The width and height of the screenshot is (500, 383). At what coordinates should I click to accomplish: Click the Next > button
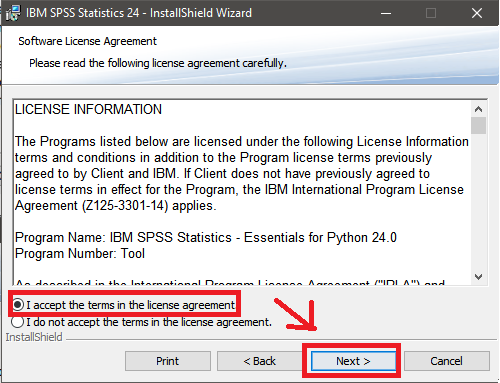click(x=353, y=361)
